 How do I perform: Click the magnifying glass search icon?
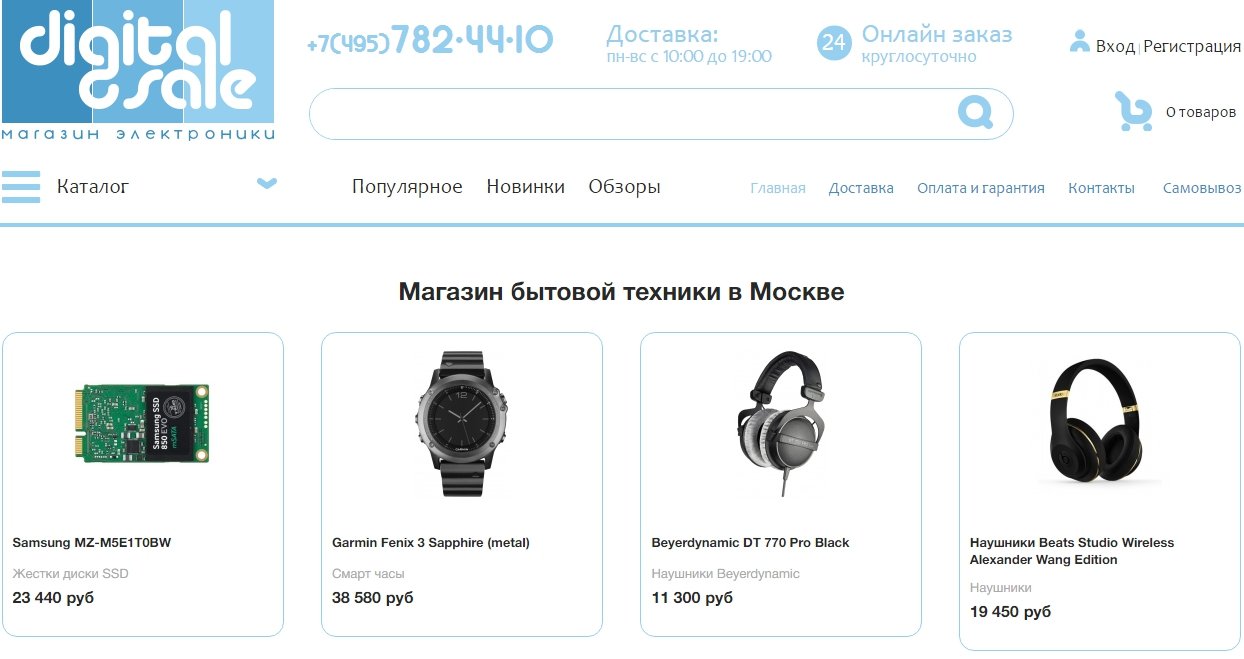click(x=975, y=112)
